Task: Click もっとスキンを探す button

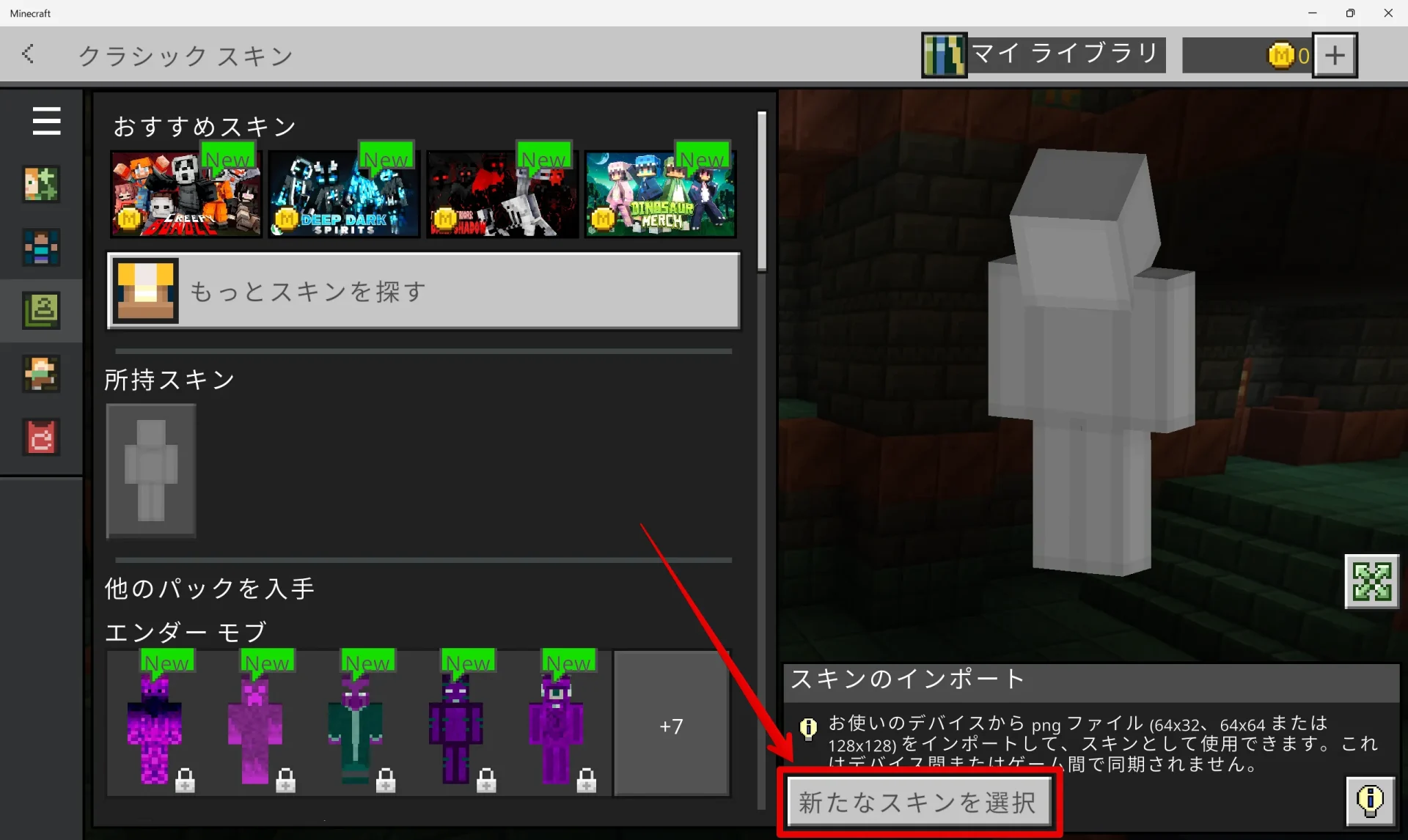Action: pyautogui.click(x=424, y=291)
